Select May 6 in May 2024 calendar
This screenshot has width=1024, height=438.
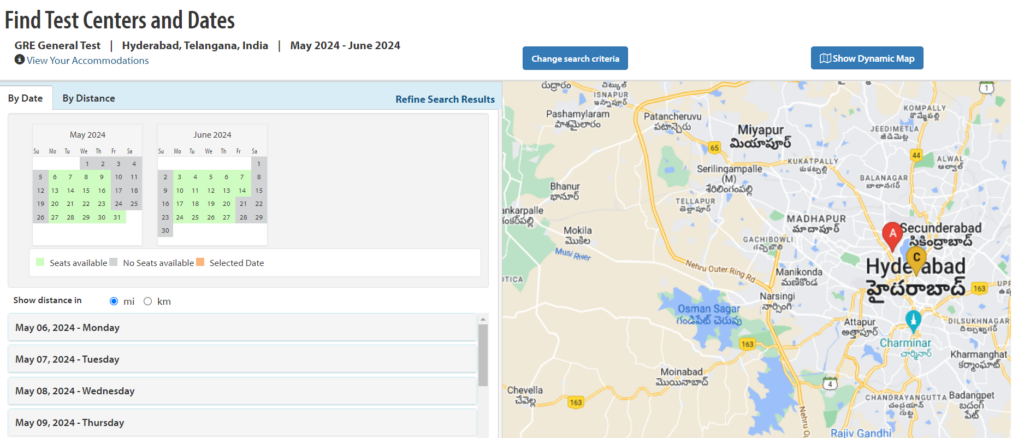click(x=55, y=177)
